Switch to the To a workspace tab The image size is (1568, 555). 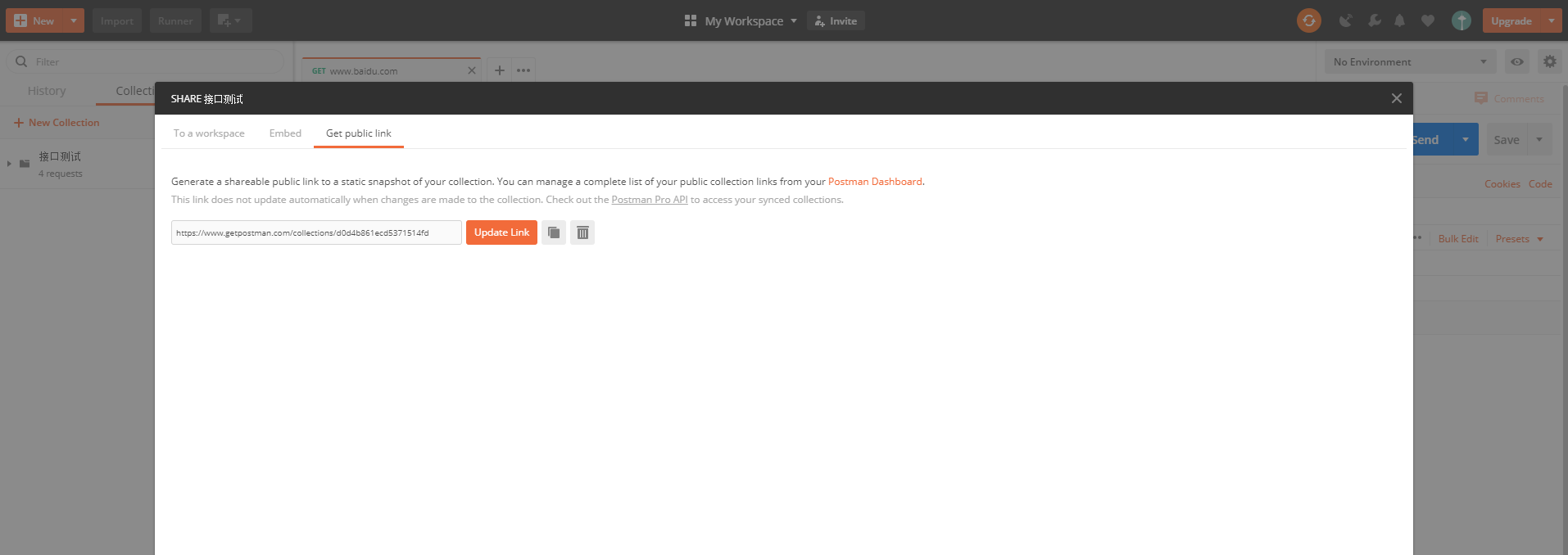(209, 133)
